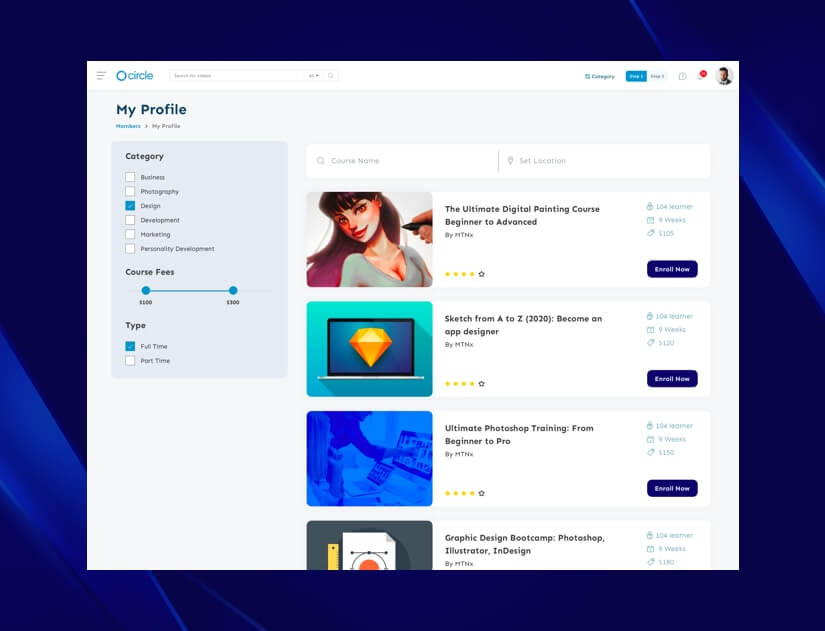Open the navigation hamburger menu

pos(101,75)
